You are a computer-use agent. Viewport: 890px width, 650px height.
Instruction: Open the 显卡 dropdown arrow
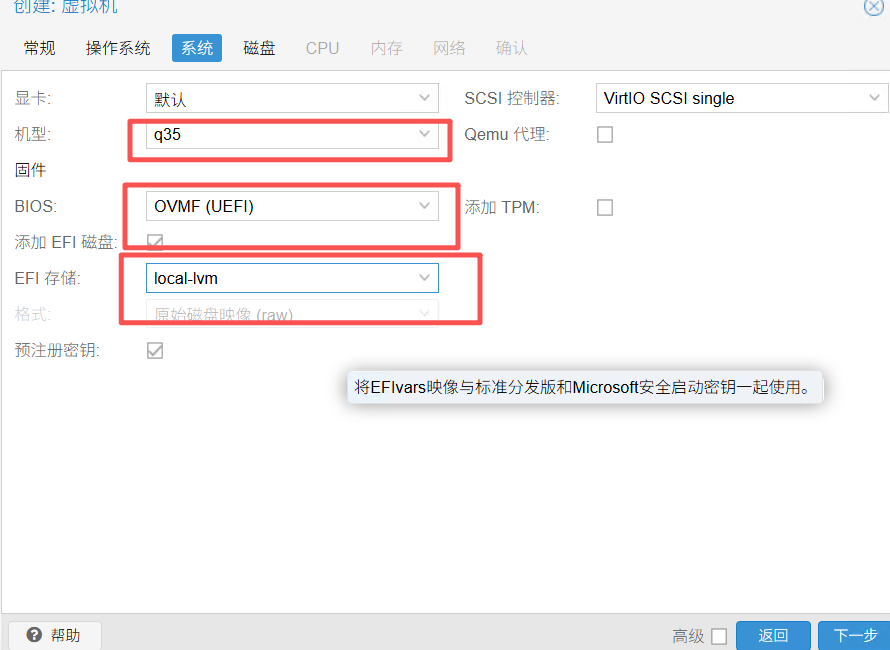point(424,98)
